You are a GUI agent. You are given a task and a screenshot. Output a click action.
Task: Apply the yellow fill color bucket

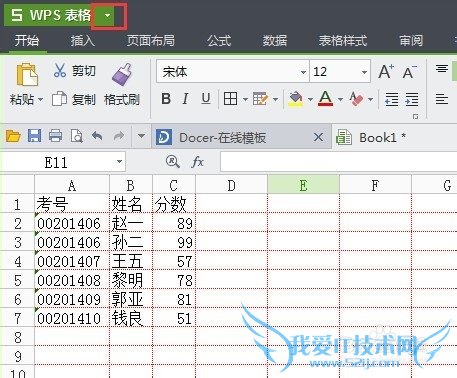[x=296, y=99]
